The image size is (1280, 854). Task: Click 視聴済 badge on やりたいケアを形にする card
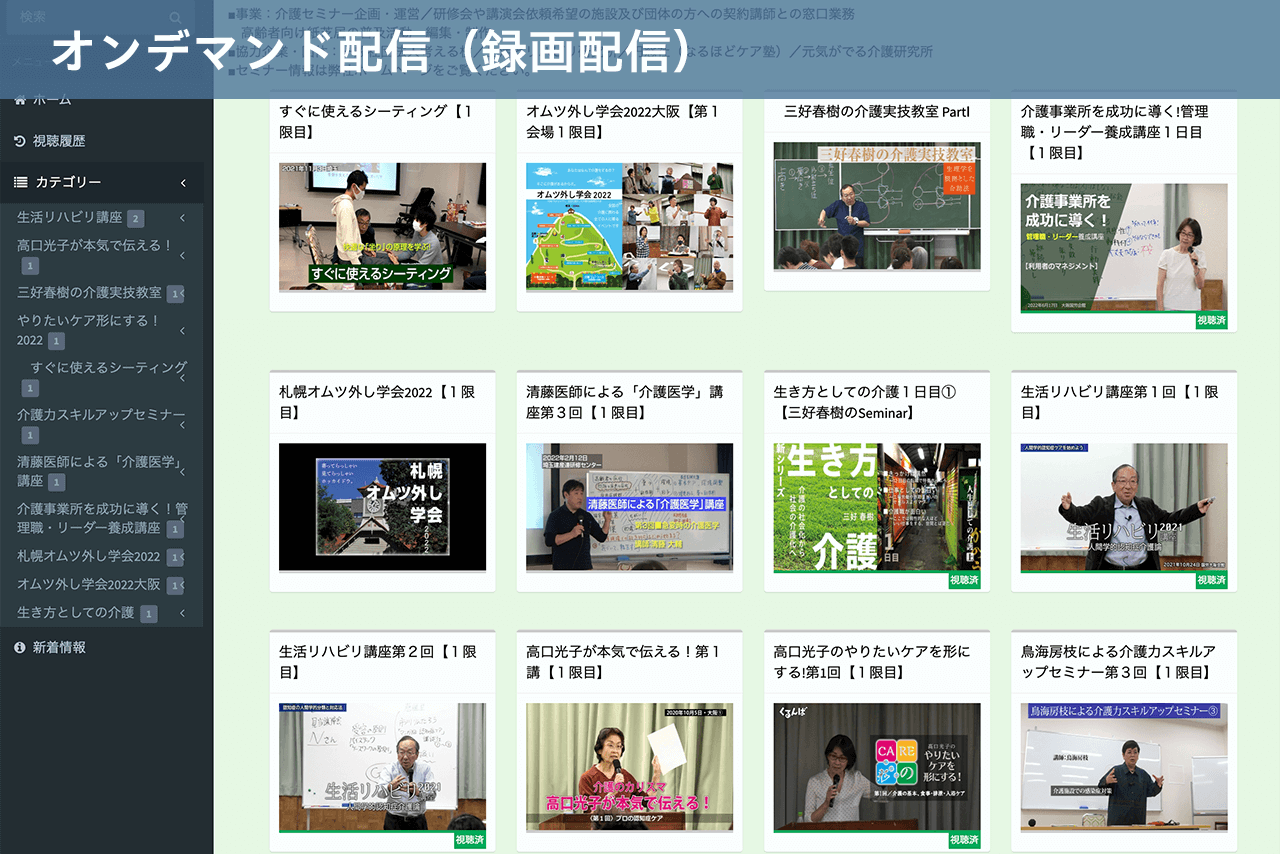pos(965,840)
